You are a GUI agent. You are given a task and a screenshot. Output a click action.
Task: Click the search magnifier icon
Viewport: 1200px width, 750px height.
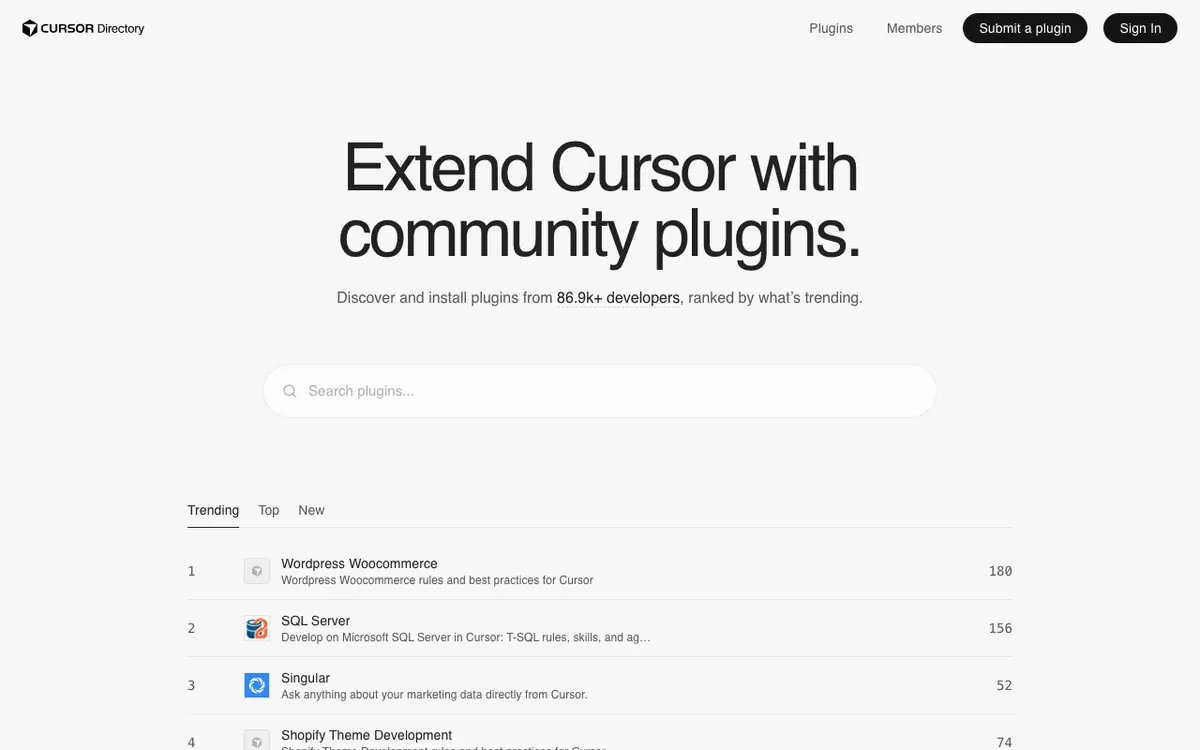pyautogui.click(x=290, y=391)
